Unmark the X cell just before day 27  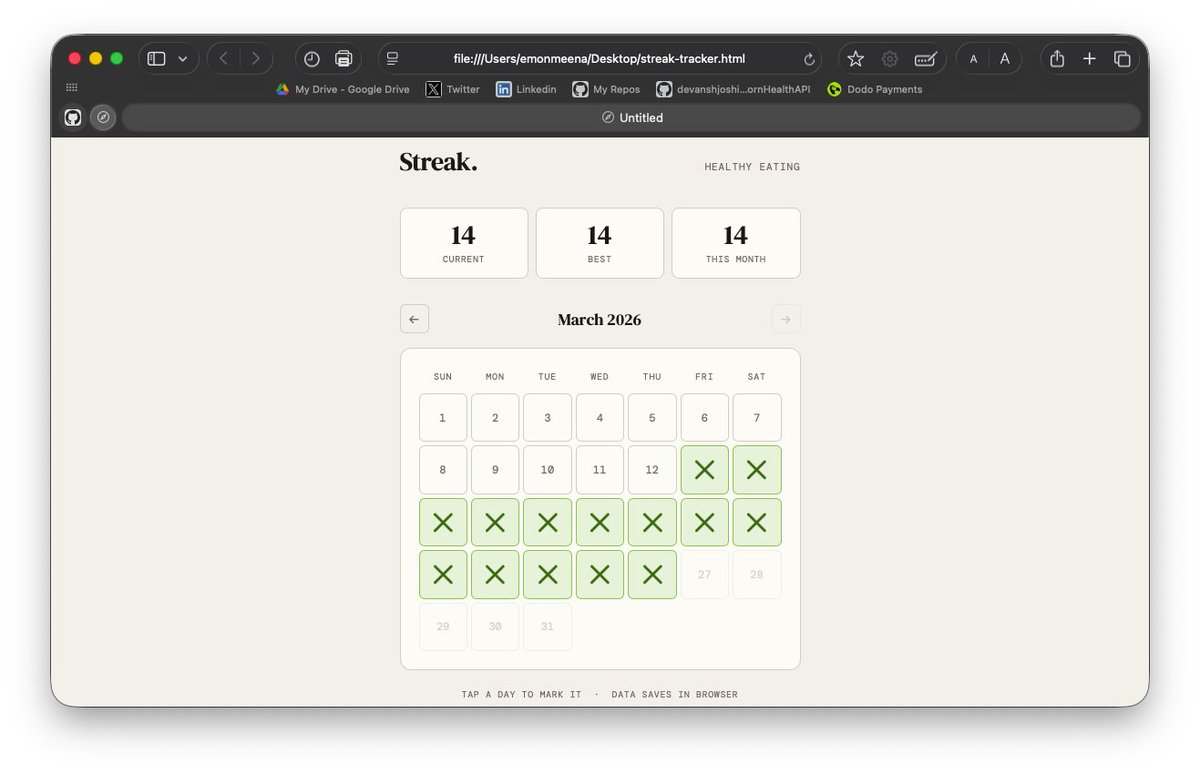click(652, 574)
